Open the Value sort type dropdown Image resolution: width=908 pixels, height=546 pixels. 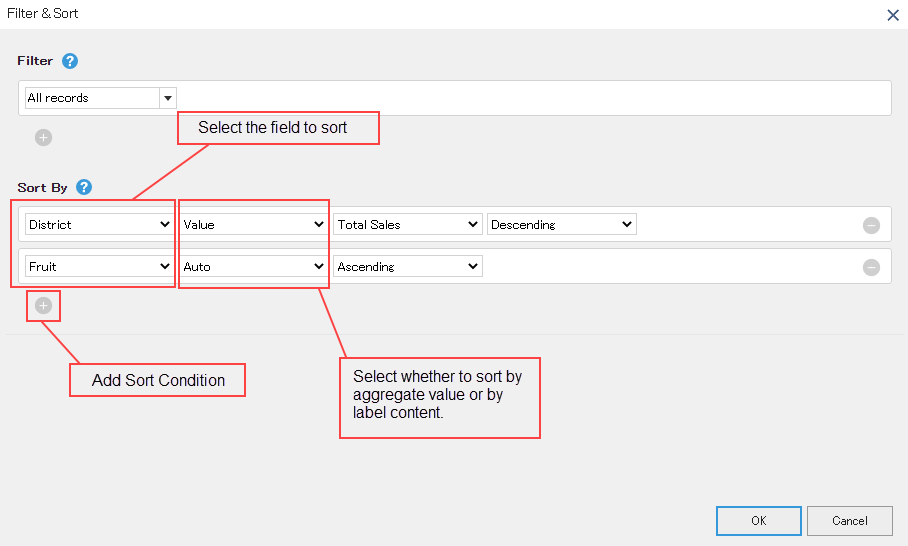[x=253, y=225]
